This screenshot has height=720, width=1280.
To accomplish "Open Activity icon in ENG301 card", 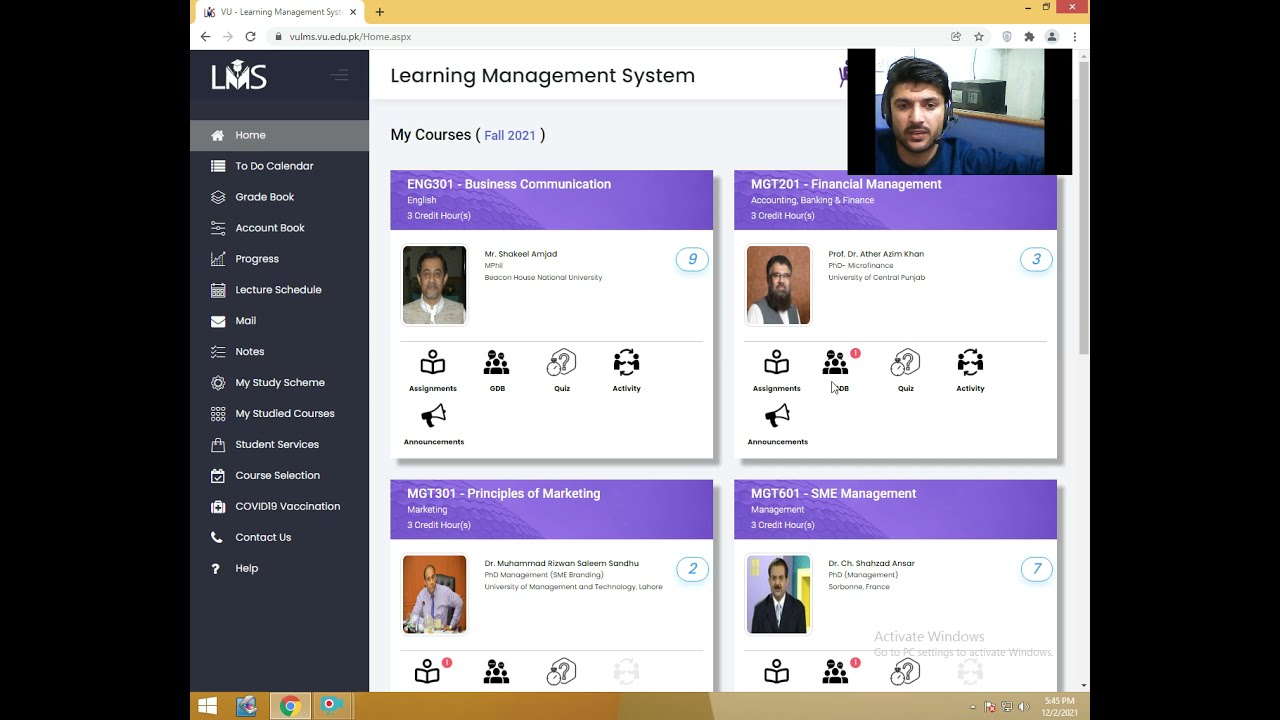I will (x=627, y=370).
